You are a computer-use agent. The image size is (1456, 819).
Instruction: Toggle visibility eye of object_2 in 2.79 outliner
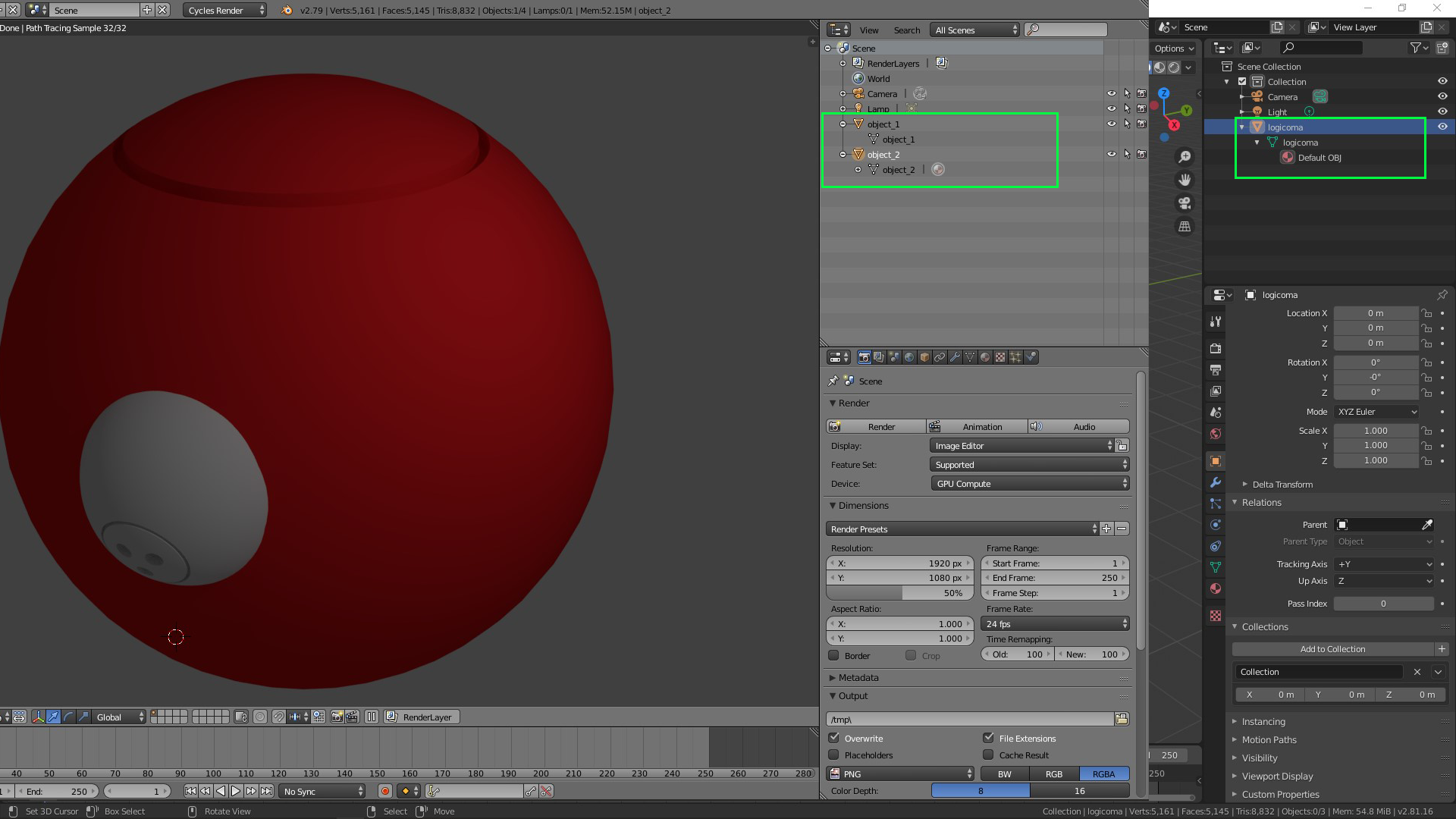tap(1112, 154)
